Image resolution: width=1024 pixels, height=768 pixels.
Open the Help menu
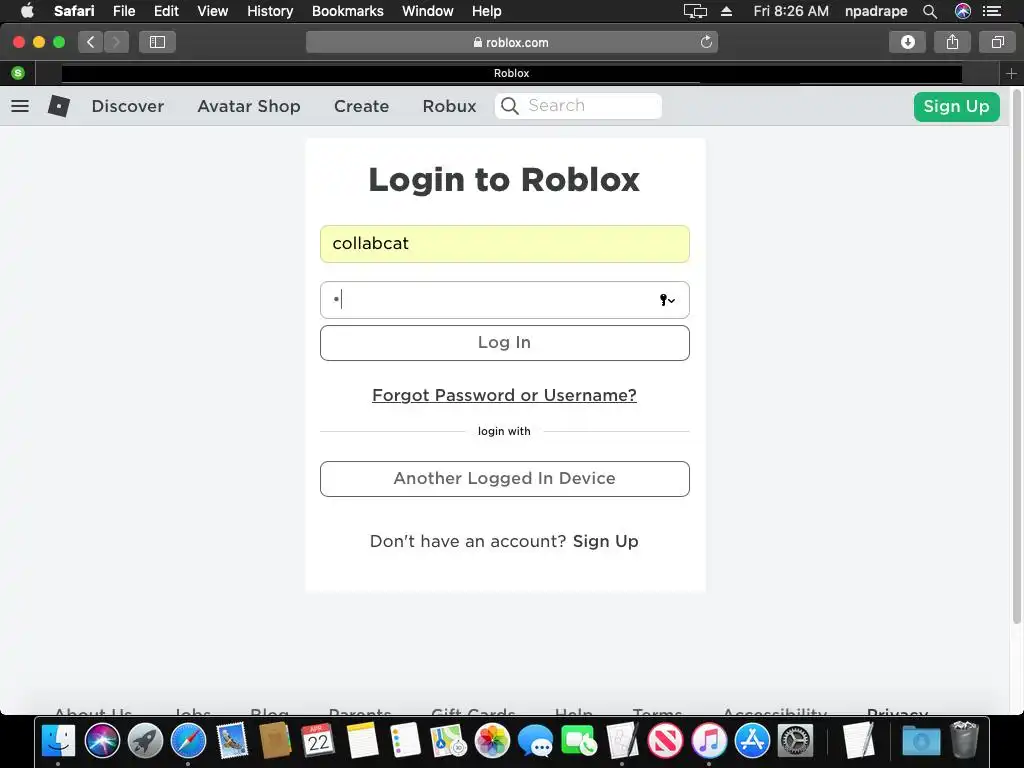487,11
